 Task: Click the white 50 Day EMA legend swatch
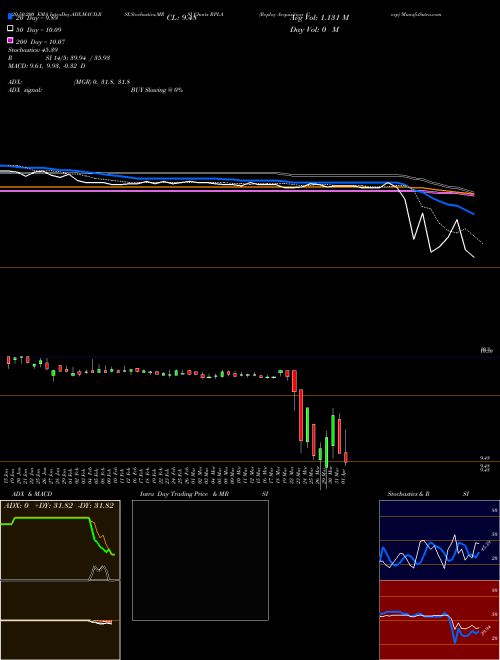point(10,29)
